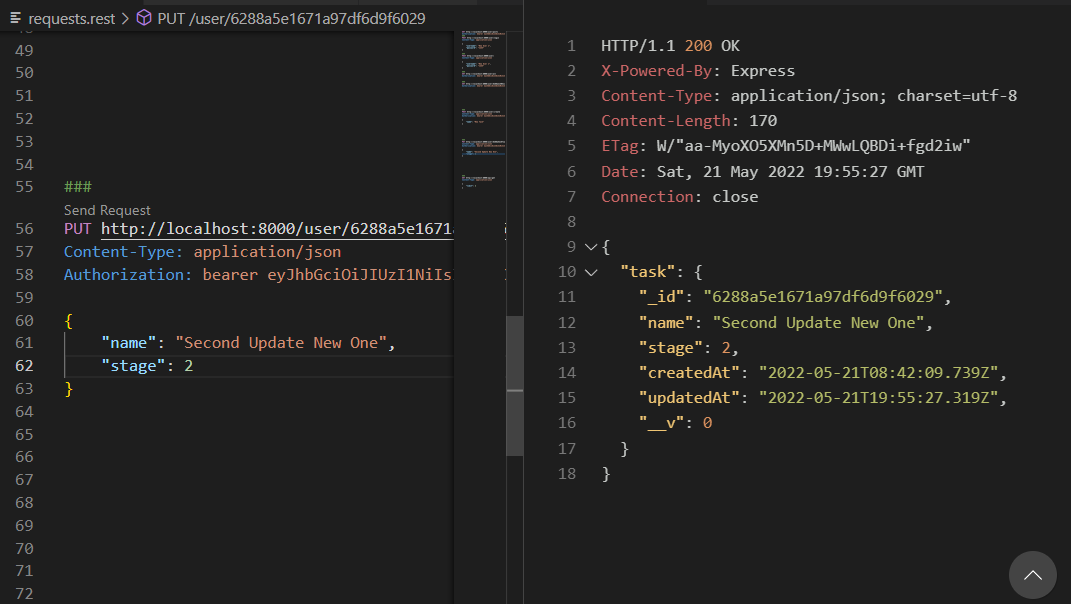Click application/json value in request editor
1071x604 pixels.
click(x=267, y=252)
